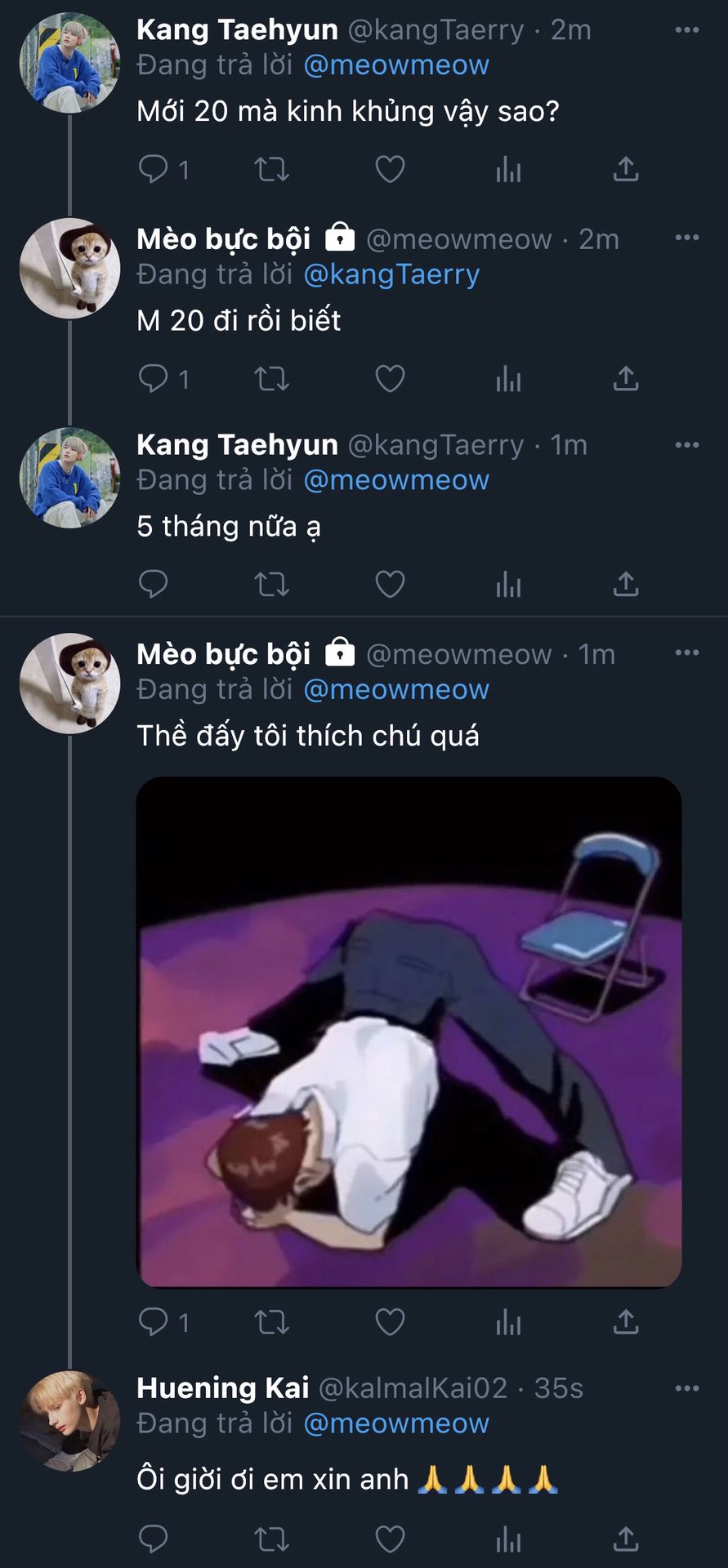The image size is (728, 1568).
Task: Open @meowmeow mention in Huening Kai's reply
Action: point(396,1423)
